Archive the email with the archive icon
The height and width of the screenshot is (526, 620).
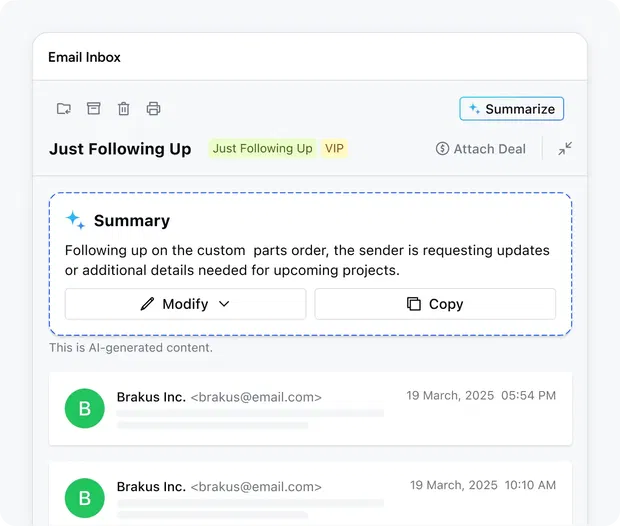coord(94,108)
